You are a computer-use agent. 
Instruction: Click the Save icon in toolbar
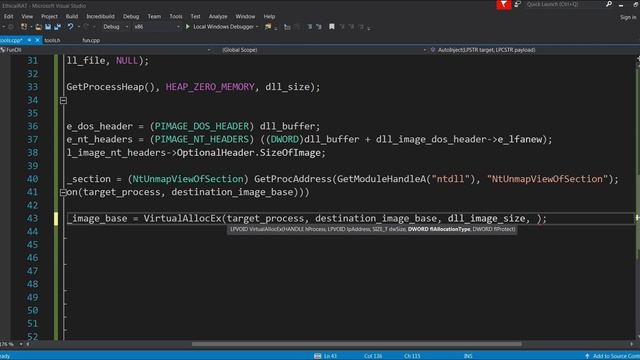(48, 27)
